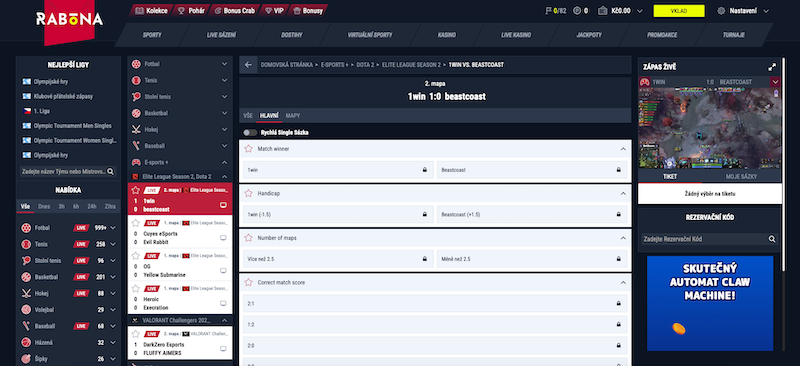Star the Handicap market
The width and height of the screenshot is (800, 366).
(x=248, y=193)
